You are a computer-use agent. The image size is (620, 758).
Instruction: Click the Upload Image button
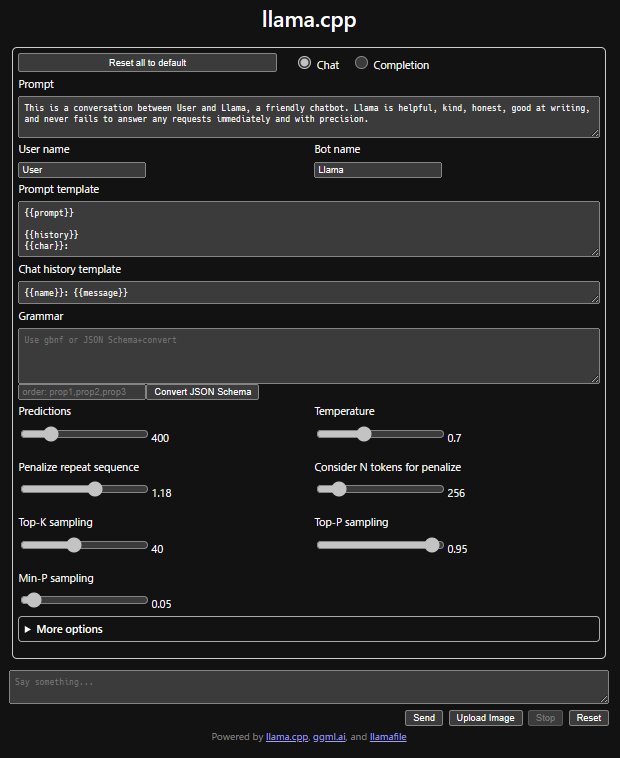[x=485, y=718]
